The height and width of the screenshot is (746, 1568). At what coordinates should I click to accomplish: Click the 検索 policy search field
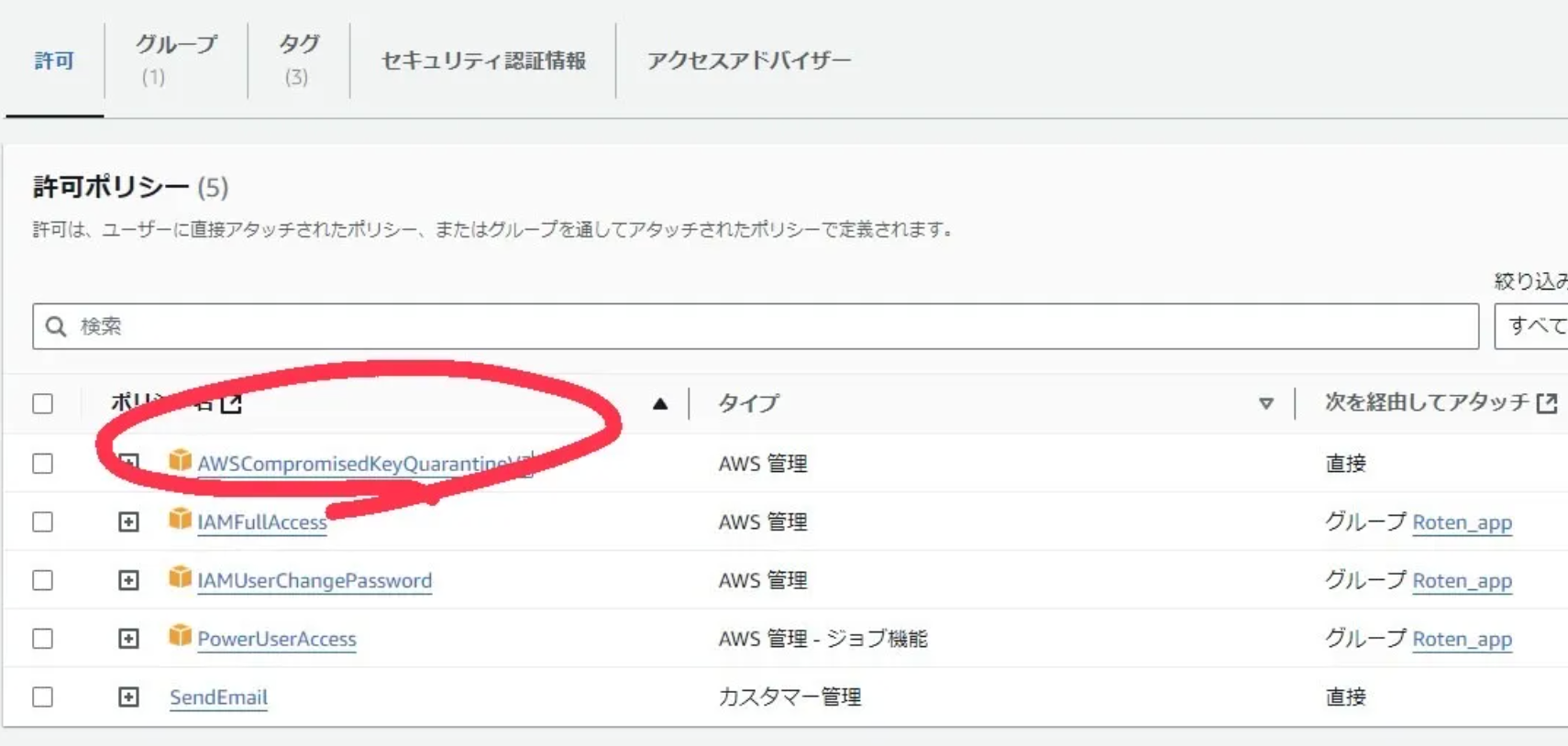(756, 326)
